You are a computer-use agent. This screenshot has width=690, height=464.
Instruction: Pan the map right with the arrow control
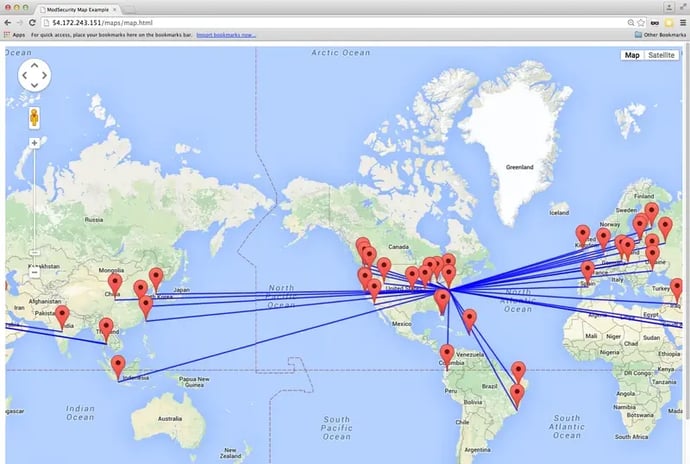click(x=44, y=76)
